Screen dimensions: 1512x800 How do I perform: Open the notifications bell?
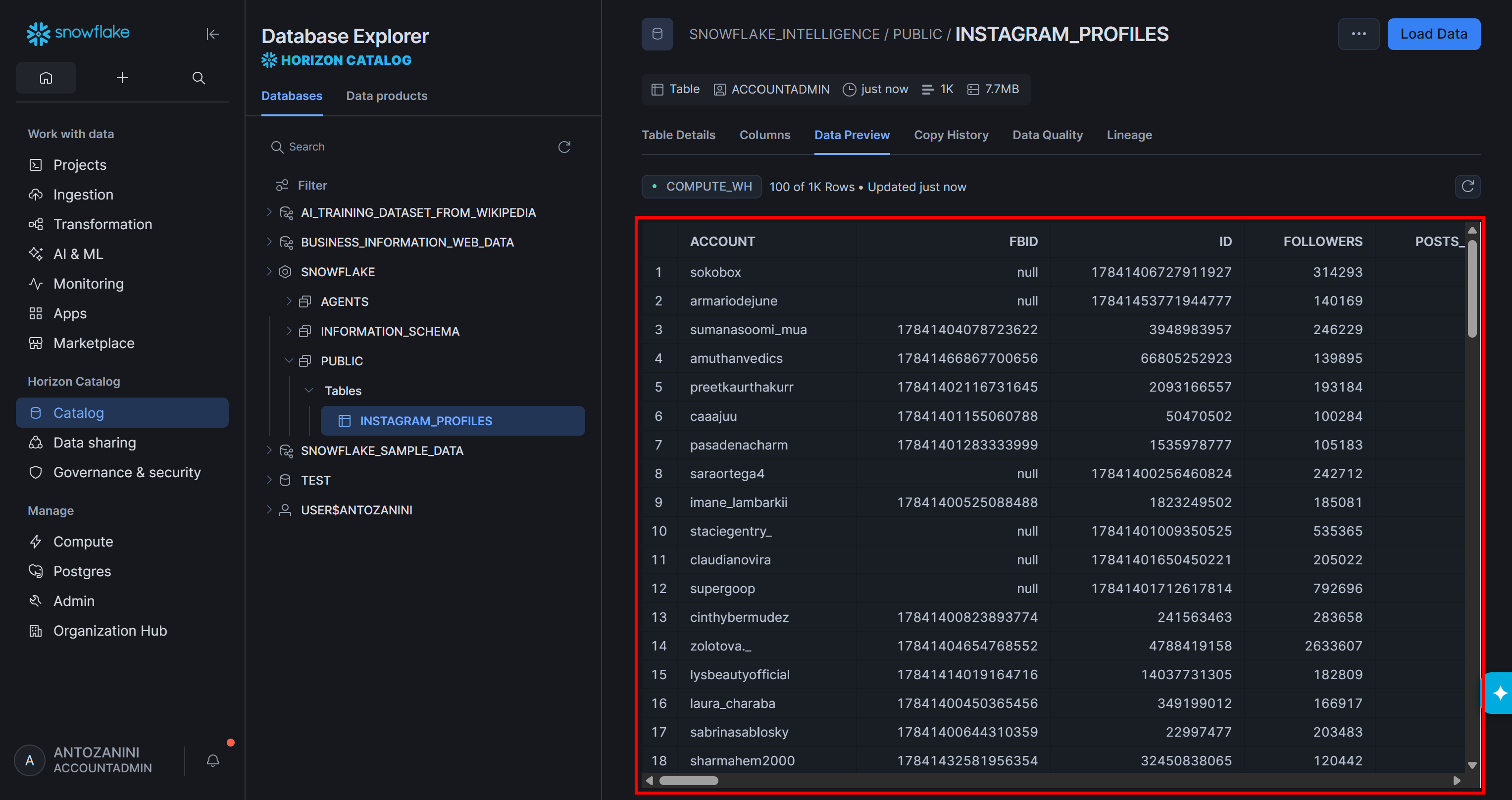point(213,761)
